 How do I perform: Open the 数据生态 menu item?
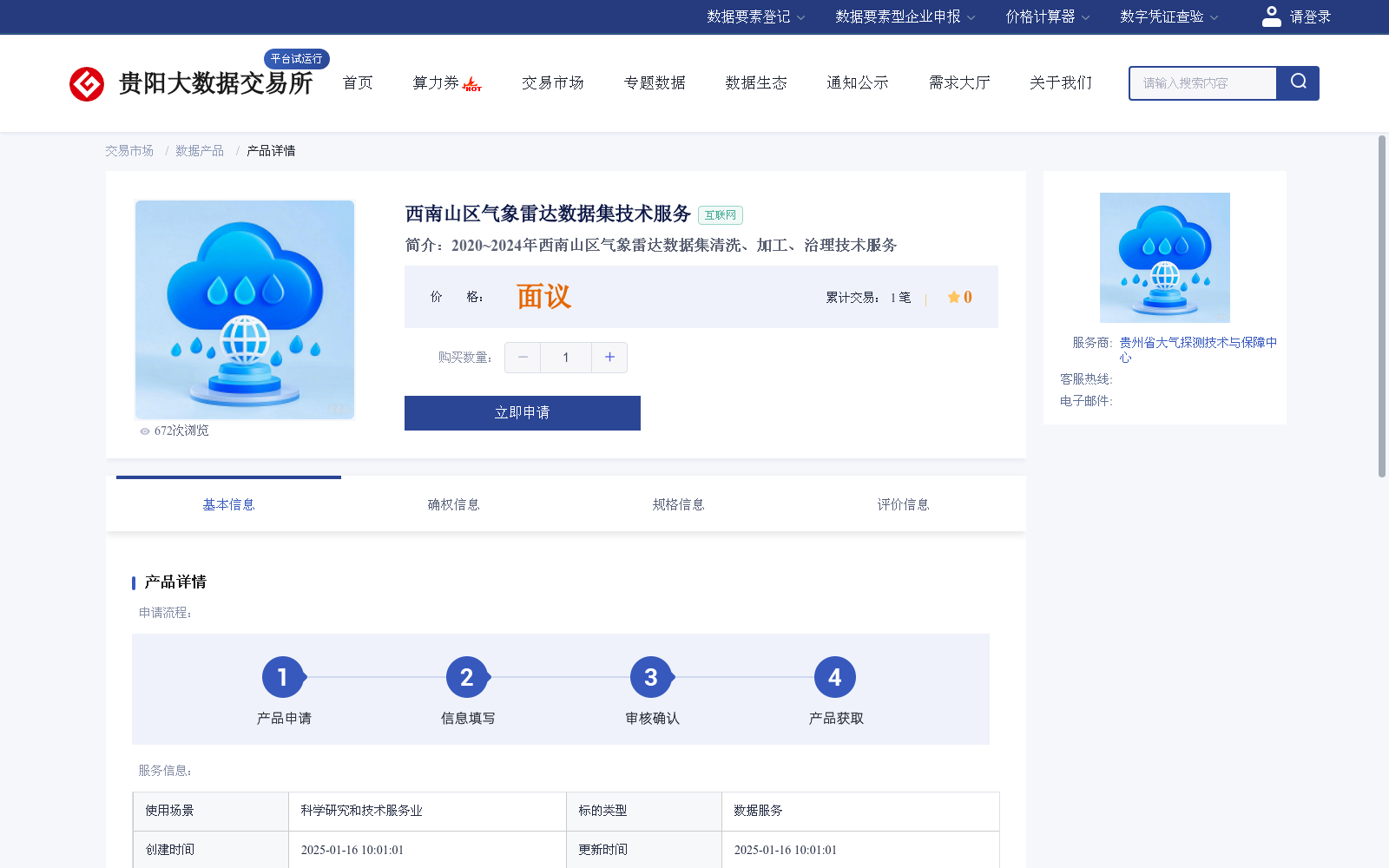756,82
